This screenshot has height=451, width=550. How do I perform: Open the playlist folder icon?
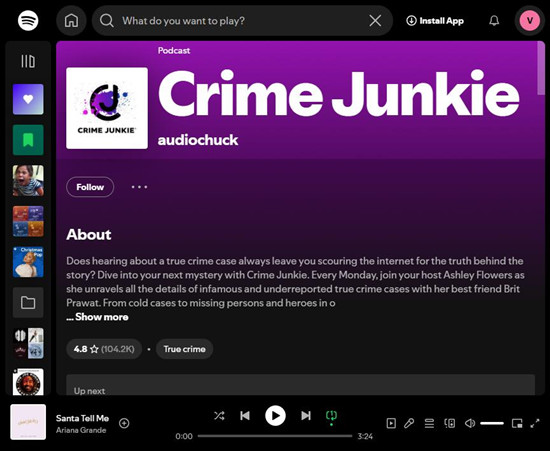coord(28,303)
